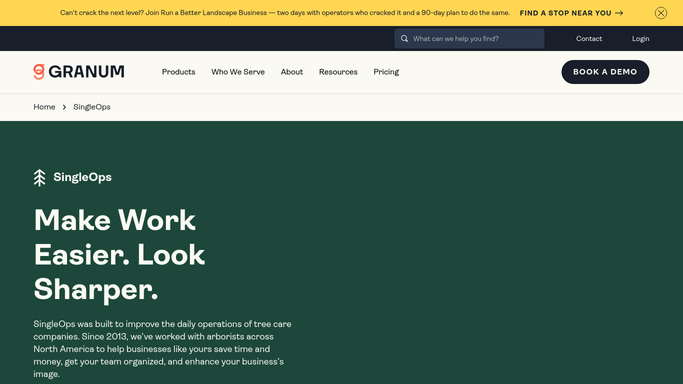Close the yellow announcement banner
683x384 pixels.
pyautogui.click(x=660, y=13)
